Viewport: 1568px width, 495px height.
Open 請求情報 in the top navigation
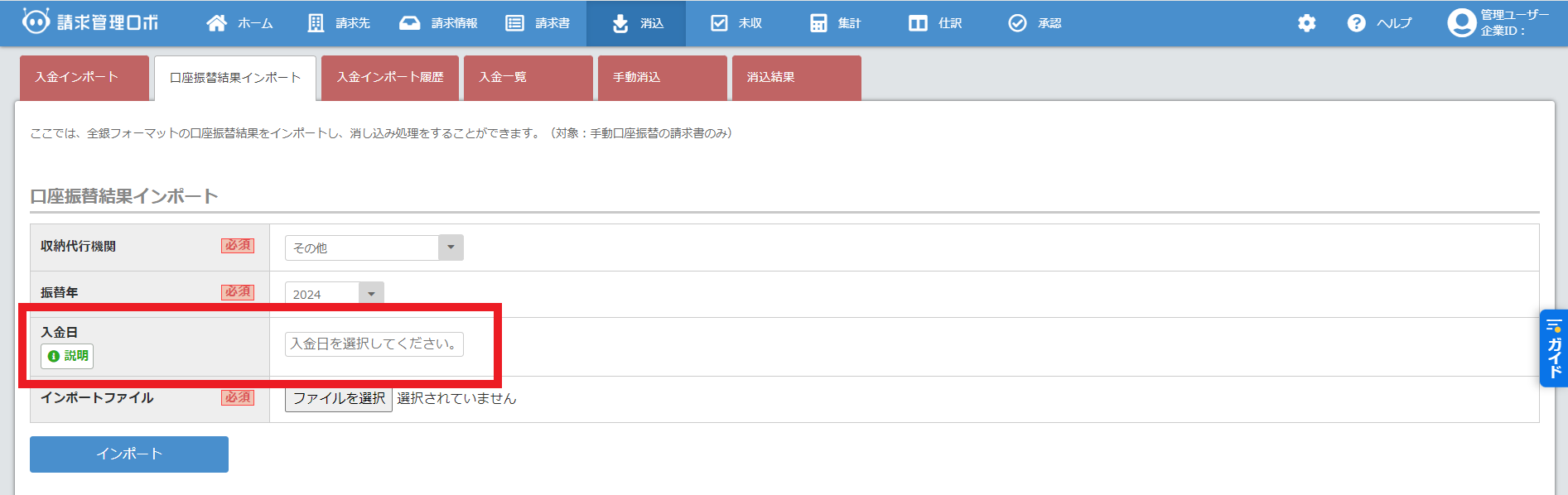point(438,23)
